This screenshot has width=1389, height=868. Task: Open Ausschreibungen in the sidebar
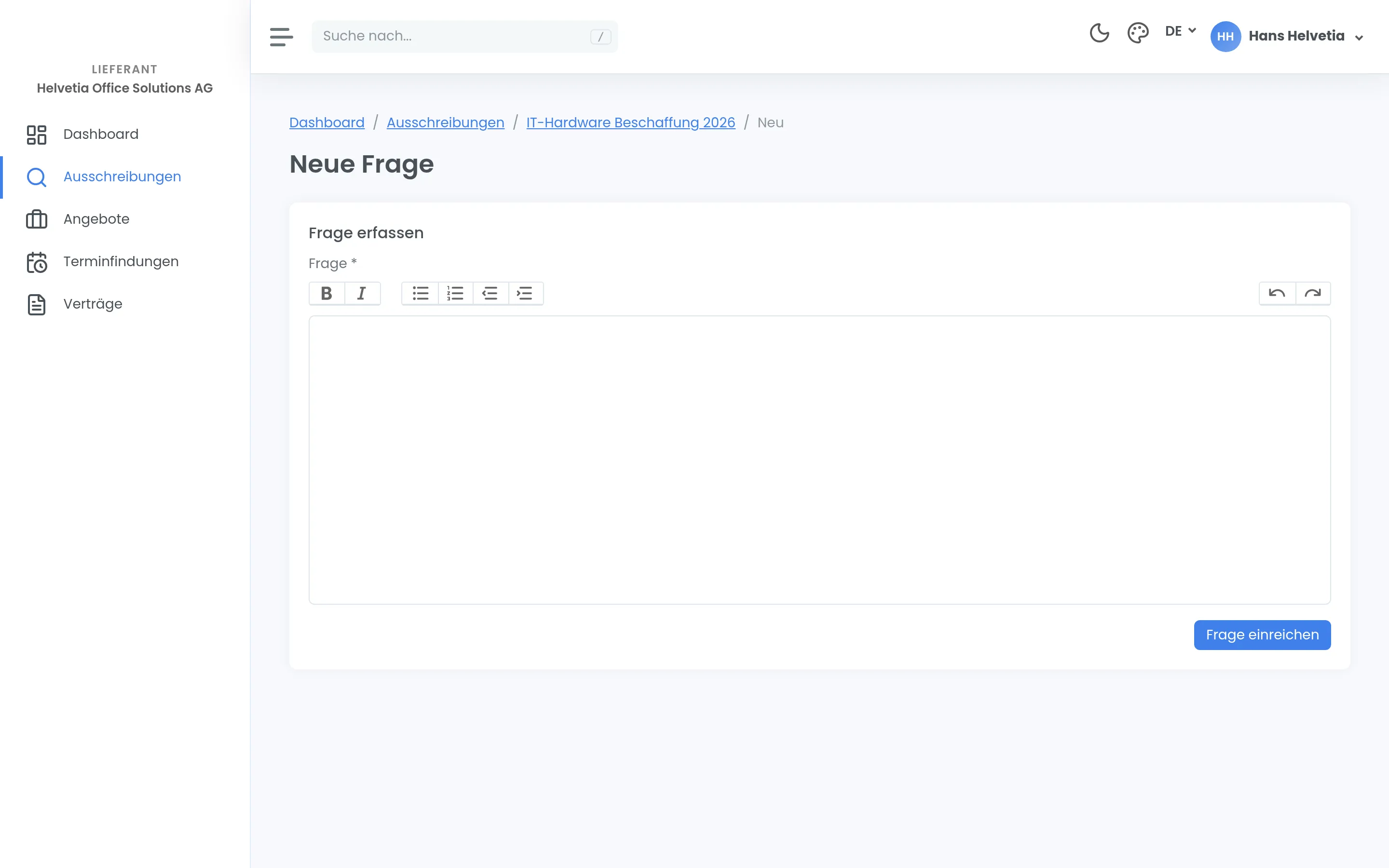click(125, 177)
